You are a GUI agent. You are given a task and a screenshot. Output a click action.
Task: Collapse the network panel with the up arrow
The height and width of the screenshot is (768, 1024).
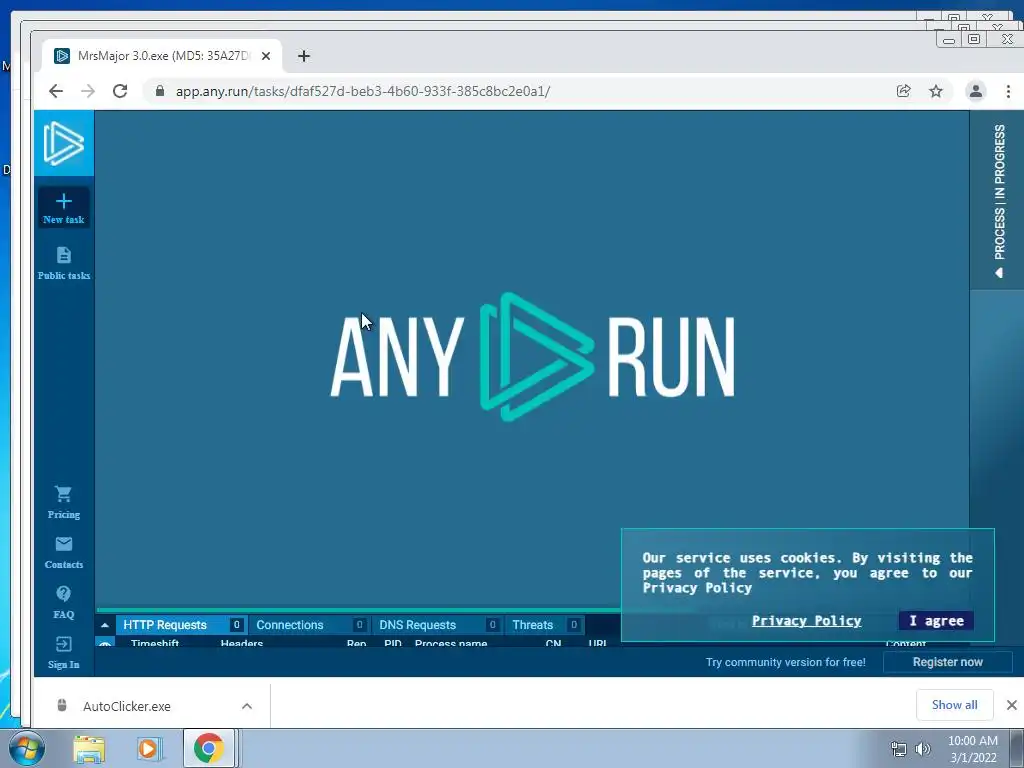click(x=104, y=625)
